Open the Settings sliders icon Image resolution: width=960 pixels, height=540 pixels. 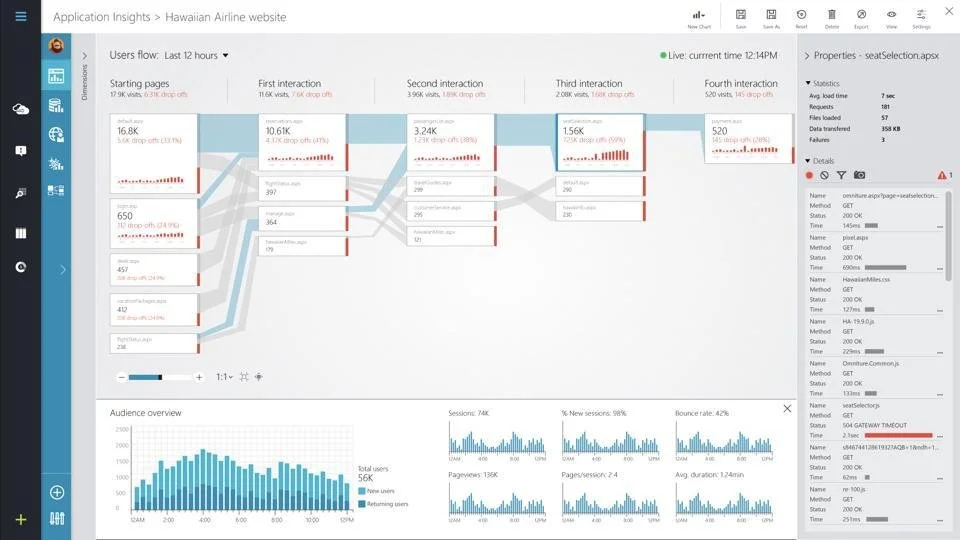tap(921, 15)
